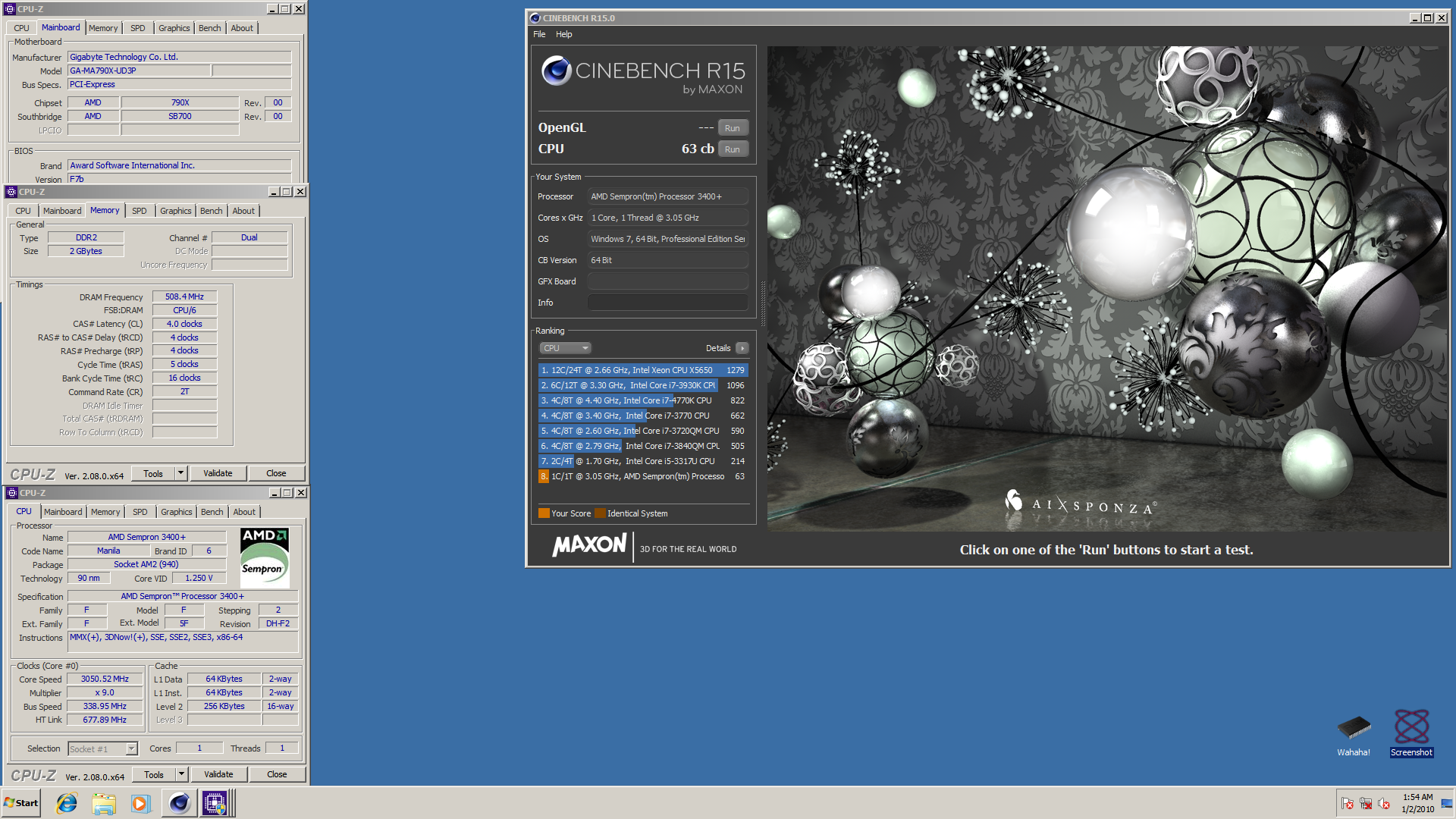Open Windows Explorer folder icon in taskbar
This screenshot has width=1456, height=819.
click(x=104, y=803)
